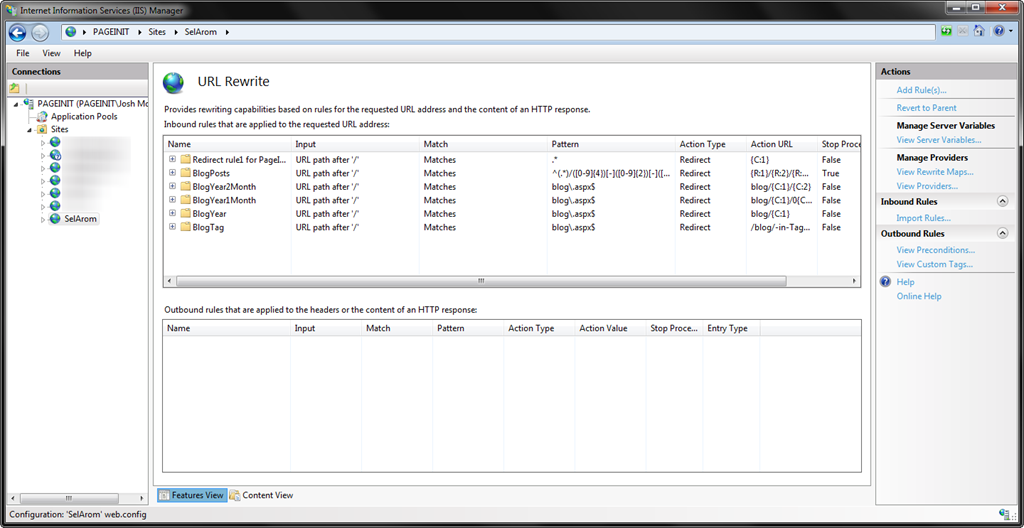The image size is (1024, 528).
Task: Open View Server Variables link
Action: (938, 140)
